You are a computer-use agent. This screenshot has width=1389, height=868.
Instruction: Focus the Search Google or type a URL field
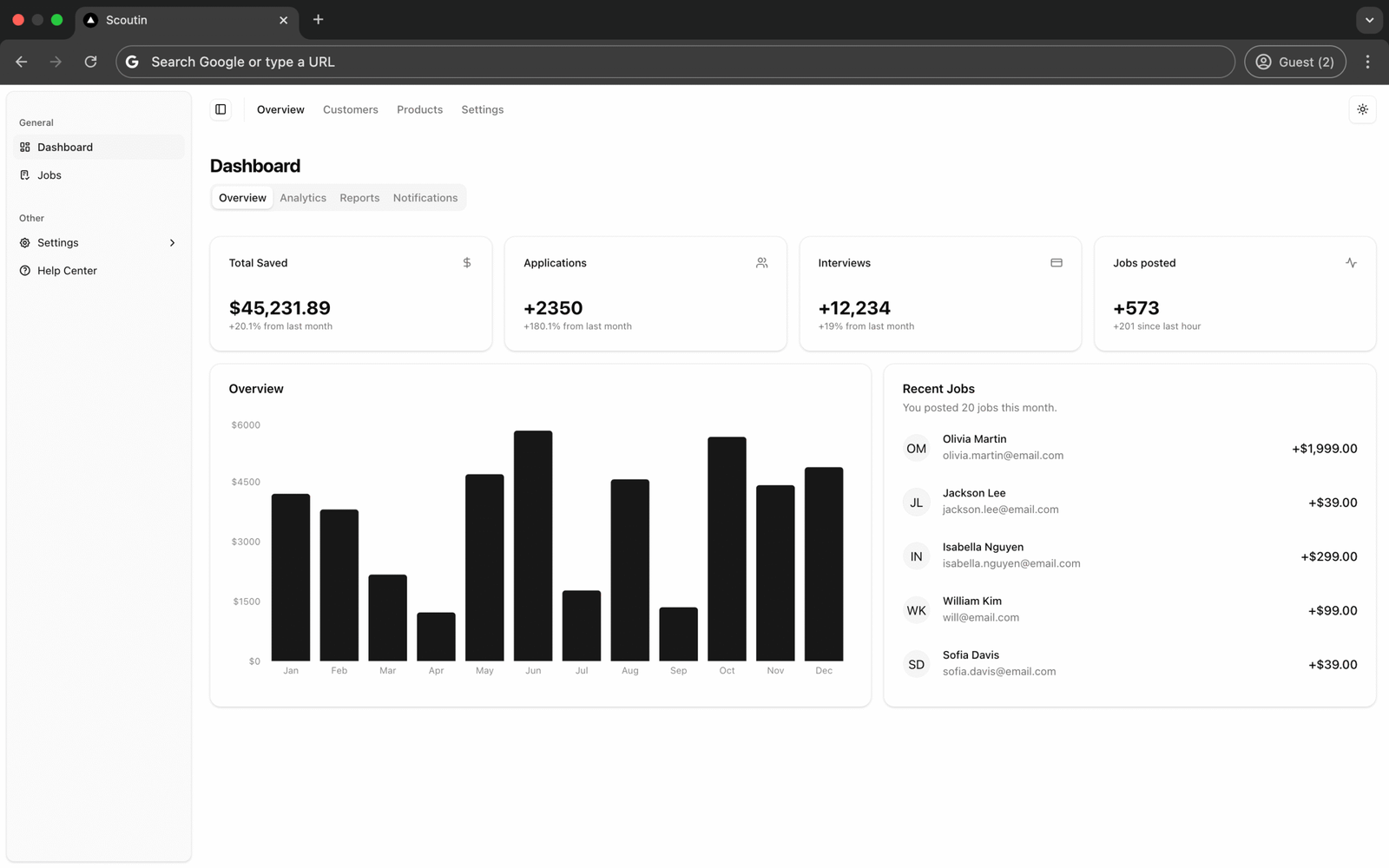675,62
